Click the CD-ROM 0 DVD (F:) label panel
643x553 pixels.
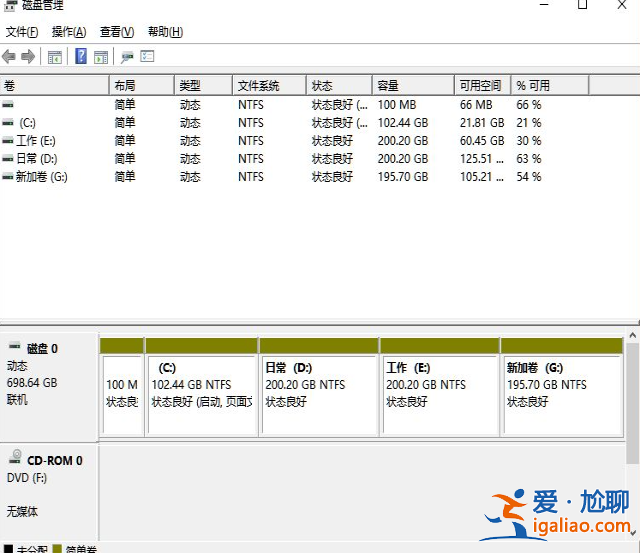(x=49, y=492)
